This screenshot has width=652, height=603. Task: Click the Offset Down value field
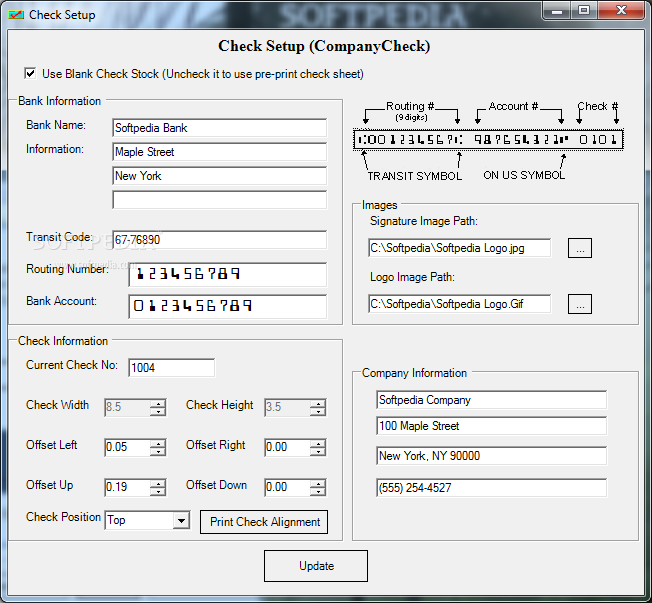(x=287, y=487)
